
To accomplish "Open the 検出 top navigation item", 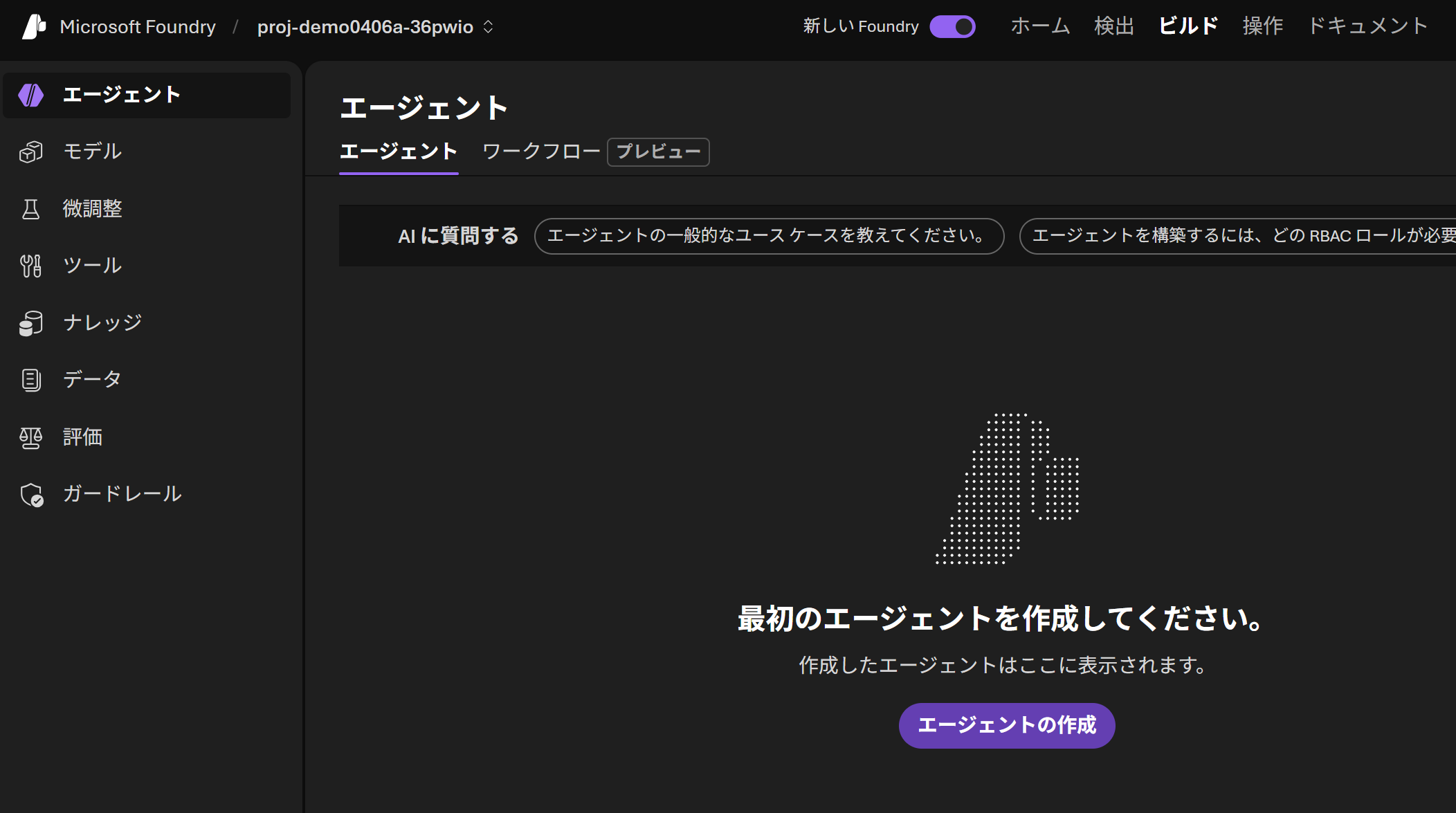I will [1114, 26].
